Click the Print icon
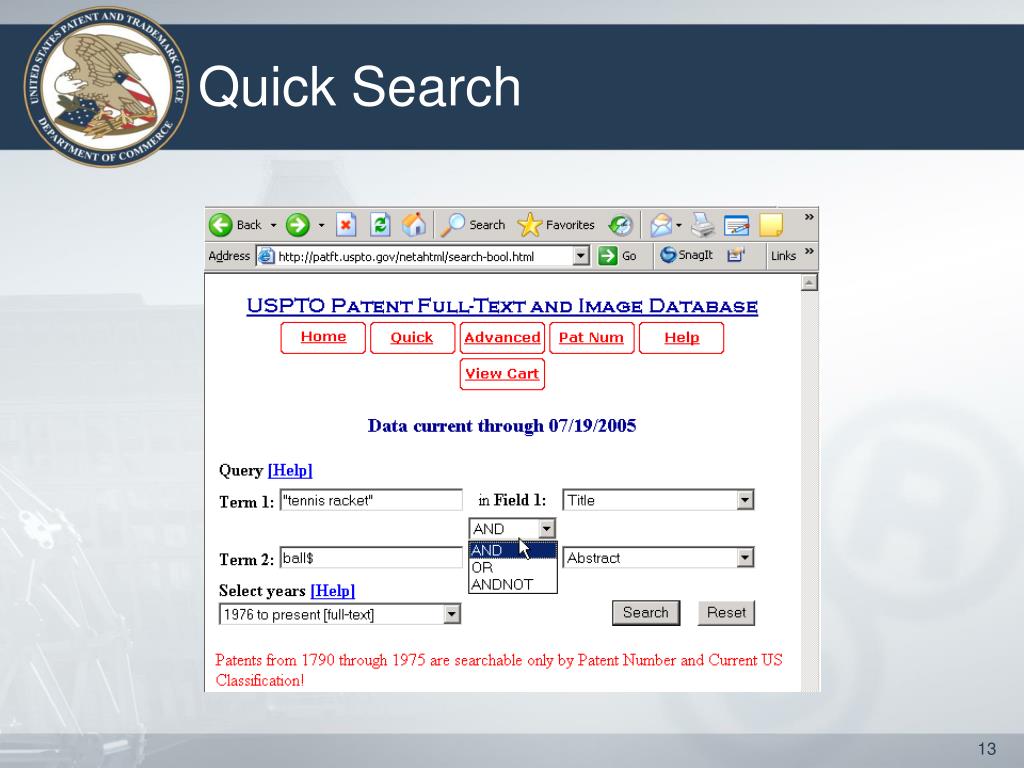 [x=703, y=225]
